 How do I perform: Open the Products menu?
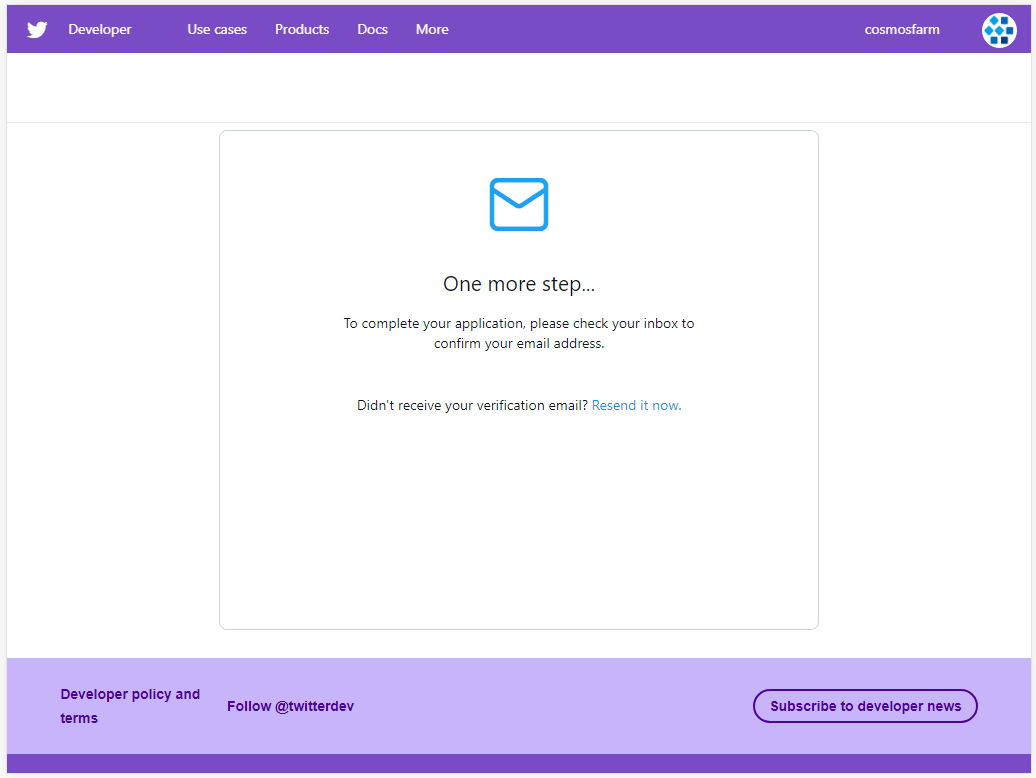tap(302, 30)
